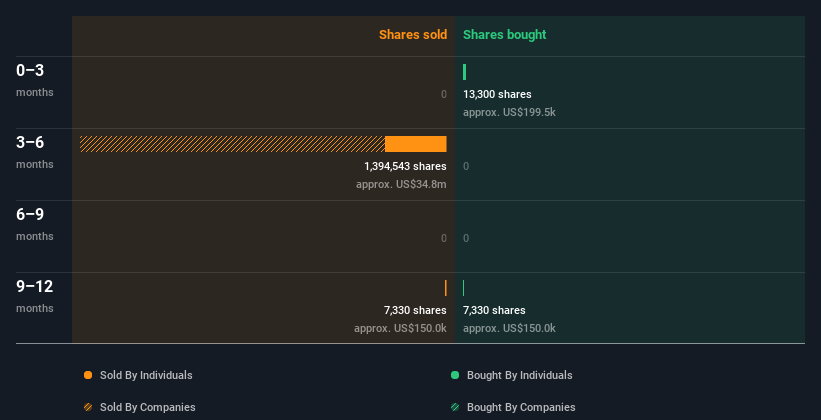The width and height of the screenshot is (821, 420).
Task: Click the thin orange bar in 9–12 months
Action: coord(446,288)
